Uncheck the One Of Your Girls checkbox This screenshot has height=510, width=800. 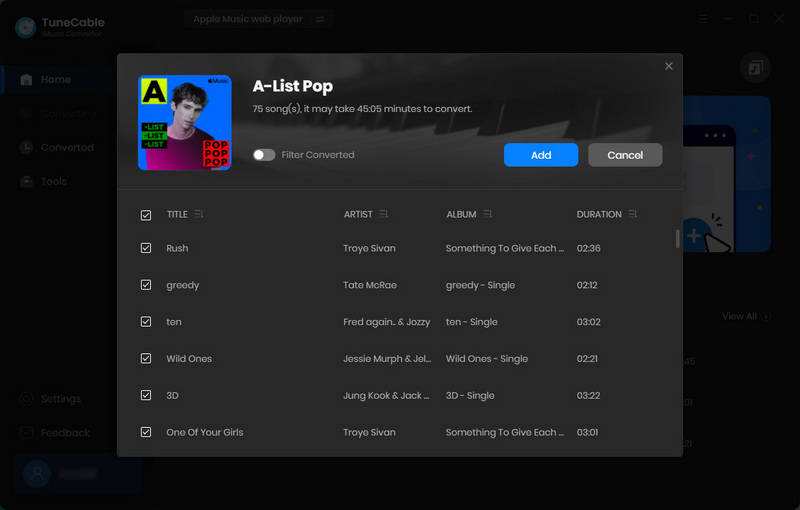(x=146, y=432)
